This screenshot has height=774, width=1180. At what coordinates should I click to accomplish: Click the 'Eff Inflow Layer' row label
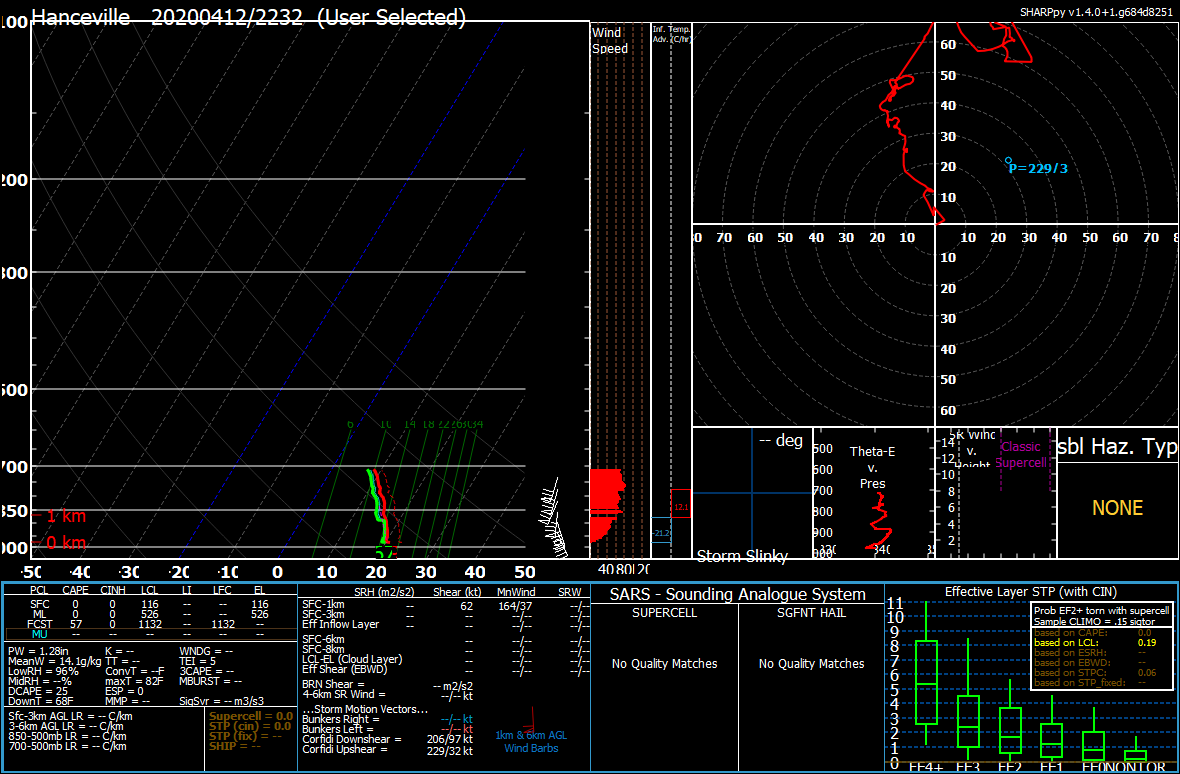[x=340, y=624]
